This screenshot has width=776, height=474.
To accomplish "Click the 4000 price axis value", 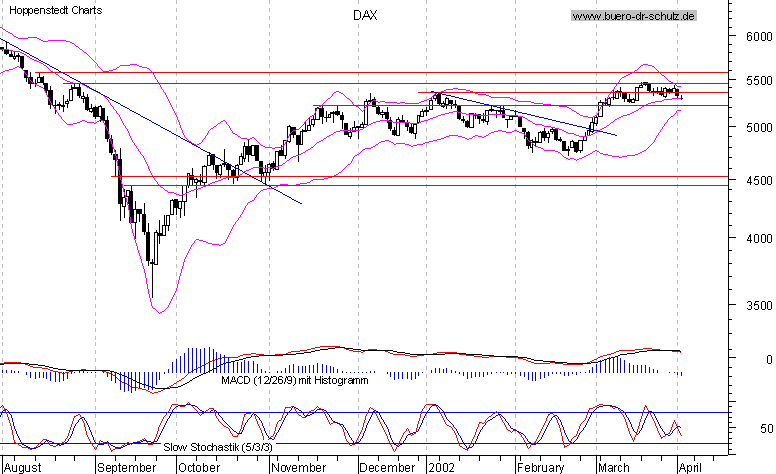I will click(x=759, y=238).
